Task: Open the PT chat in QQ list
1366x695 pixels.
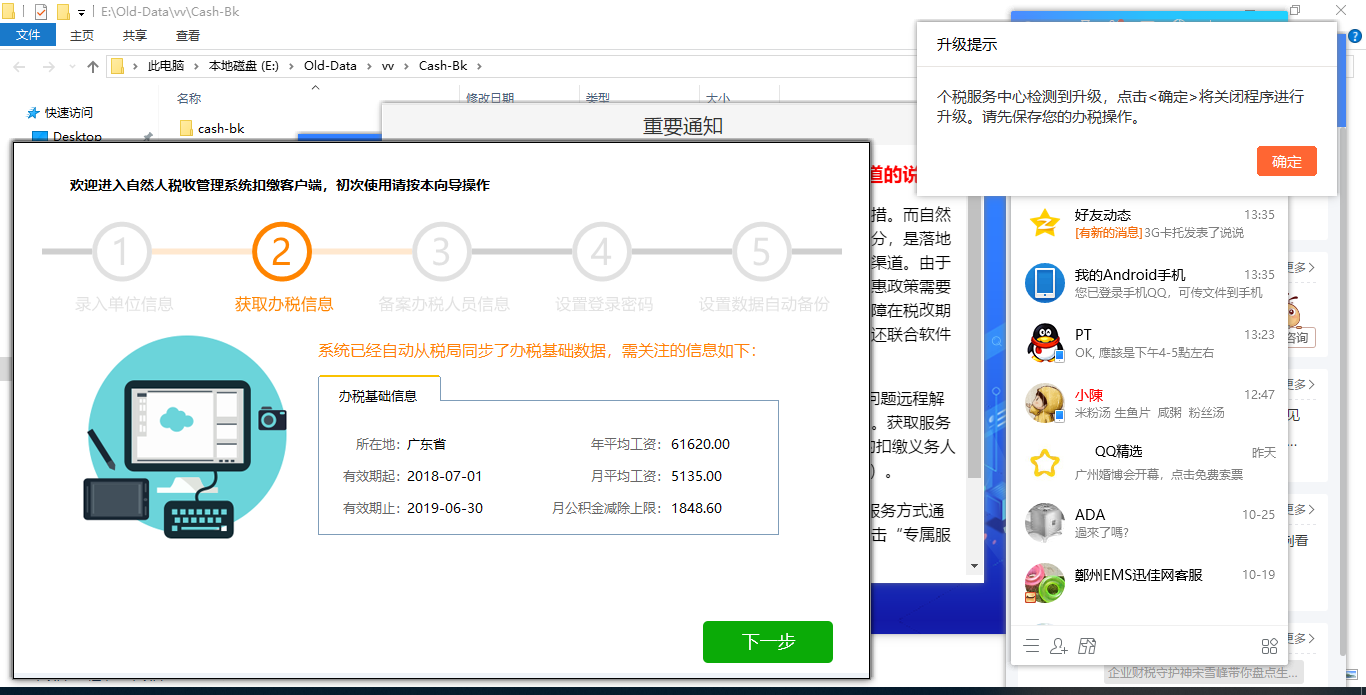Action: [x=1149, y=343]
